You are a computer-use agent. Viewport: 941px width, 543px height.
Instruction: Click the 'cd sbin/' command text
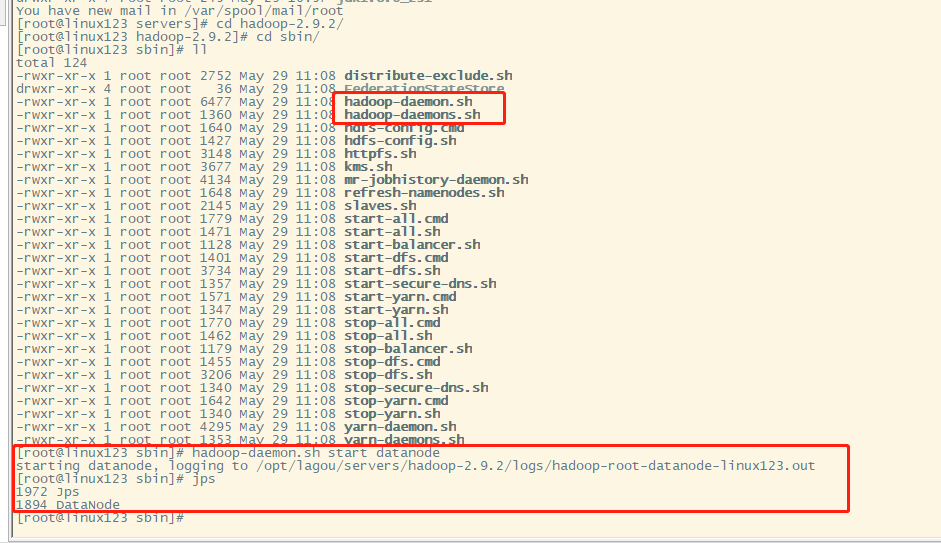pos(287,37)
